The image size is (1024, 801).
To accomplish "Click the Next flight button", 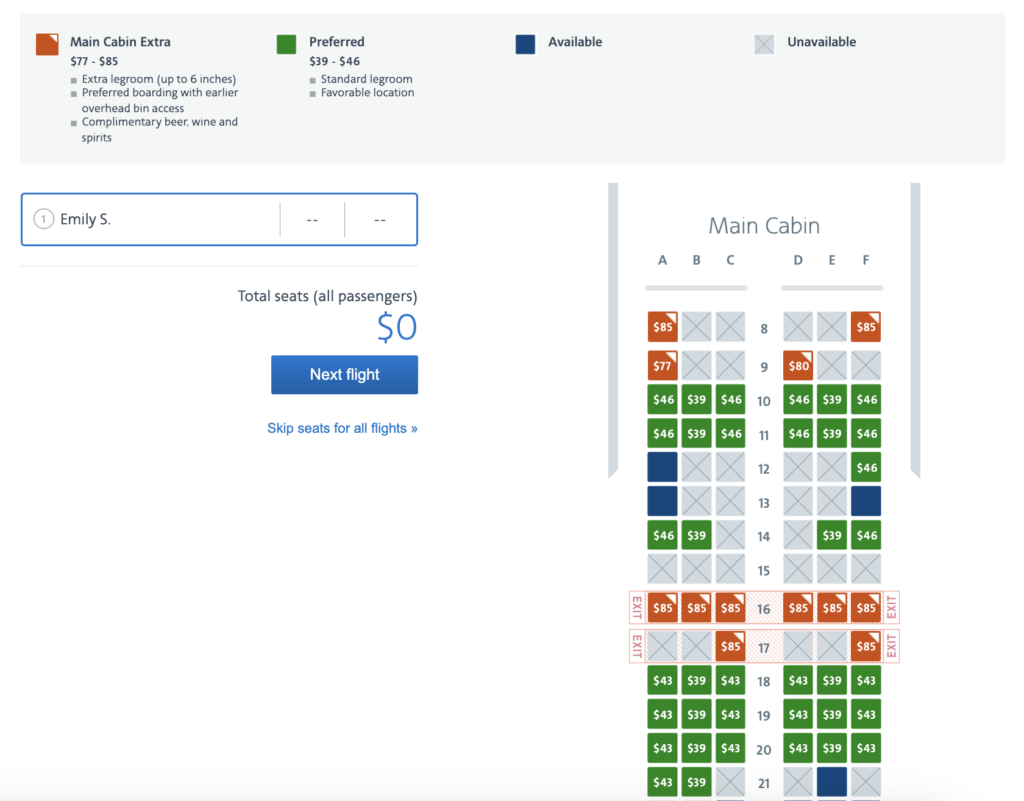I will coord(344,375).
